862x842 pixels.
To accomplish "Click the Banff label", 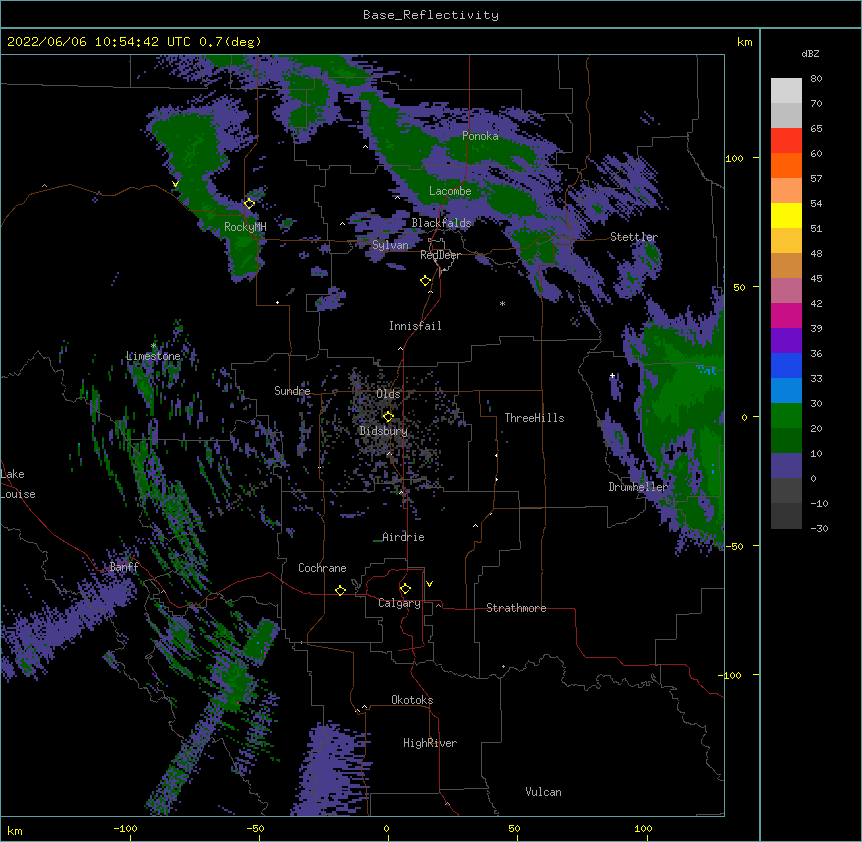I will click(124, 567).
